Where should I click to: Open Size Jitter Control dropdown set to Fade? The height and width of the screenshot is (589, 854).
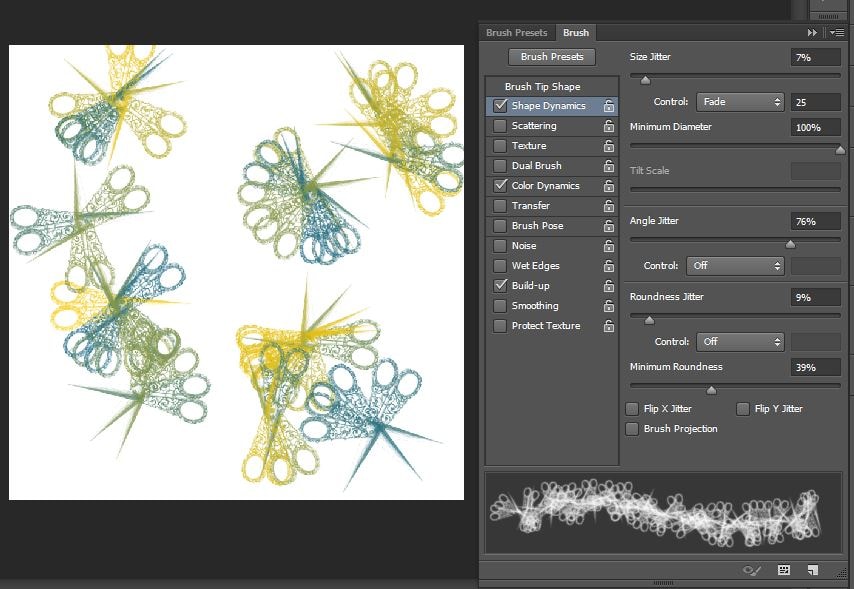click(740, 102)
